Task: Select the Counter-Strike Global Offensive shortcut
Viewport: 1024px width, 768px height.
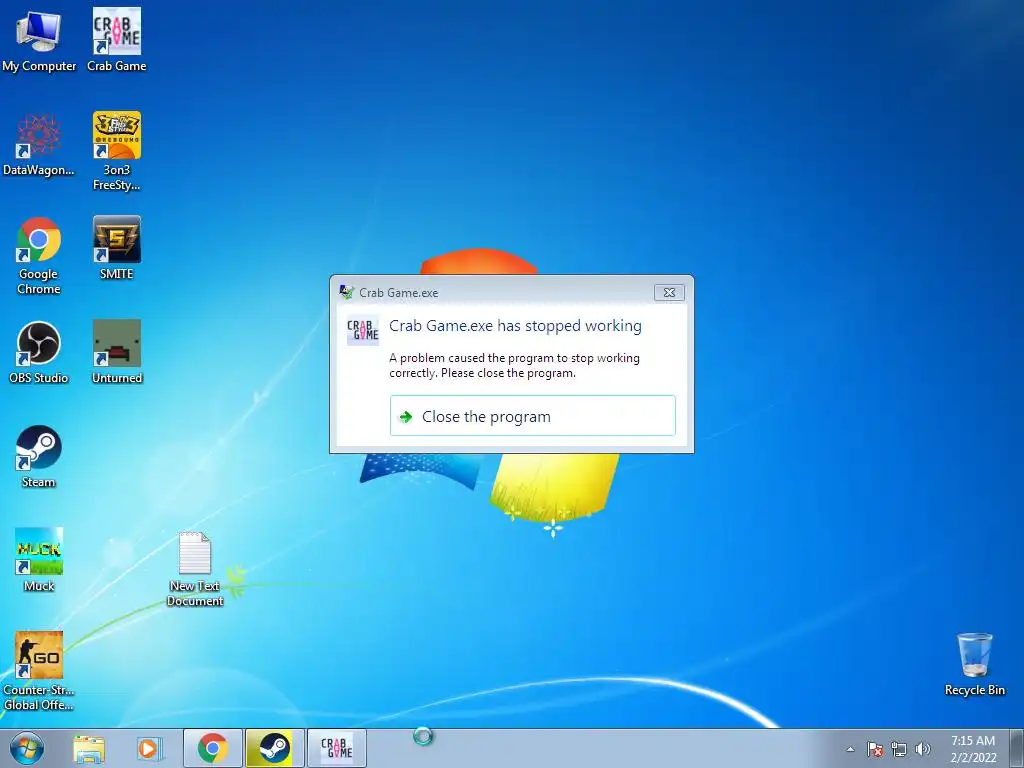Action: pos(39,671)
